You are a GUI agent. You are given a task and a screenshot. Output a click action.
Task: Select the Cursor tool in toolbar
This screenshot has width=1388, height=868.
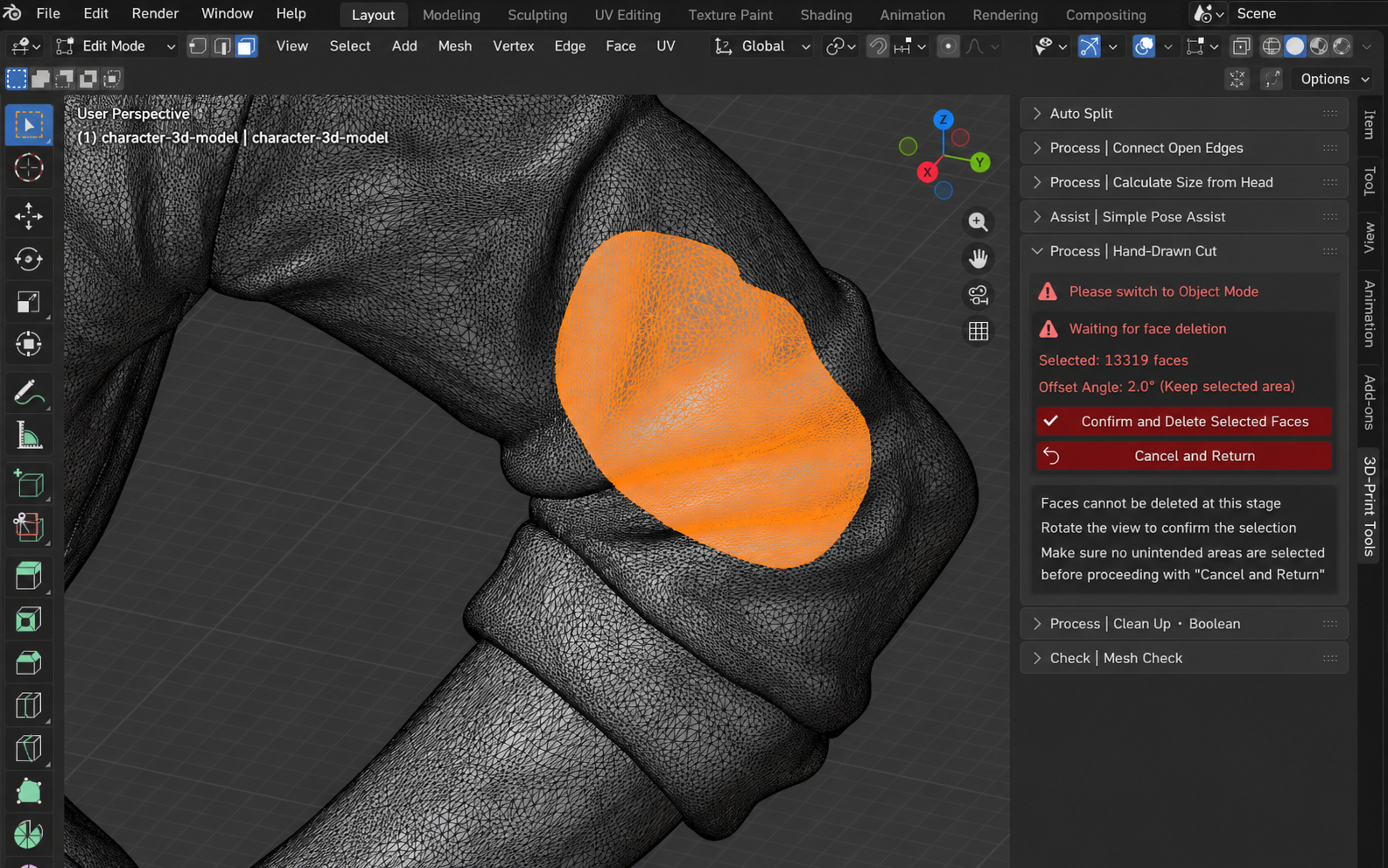(x=28, y=168)
